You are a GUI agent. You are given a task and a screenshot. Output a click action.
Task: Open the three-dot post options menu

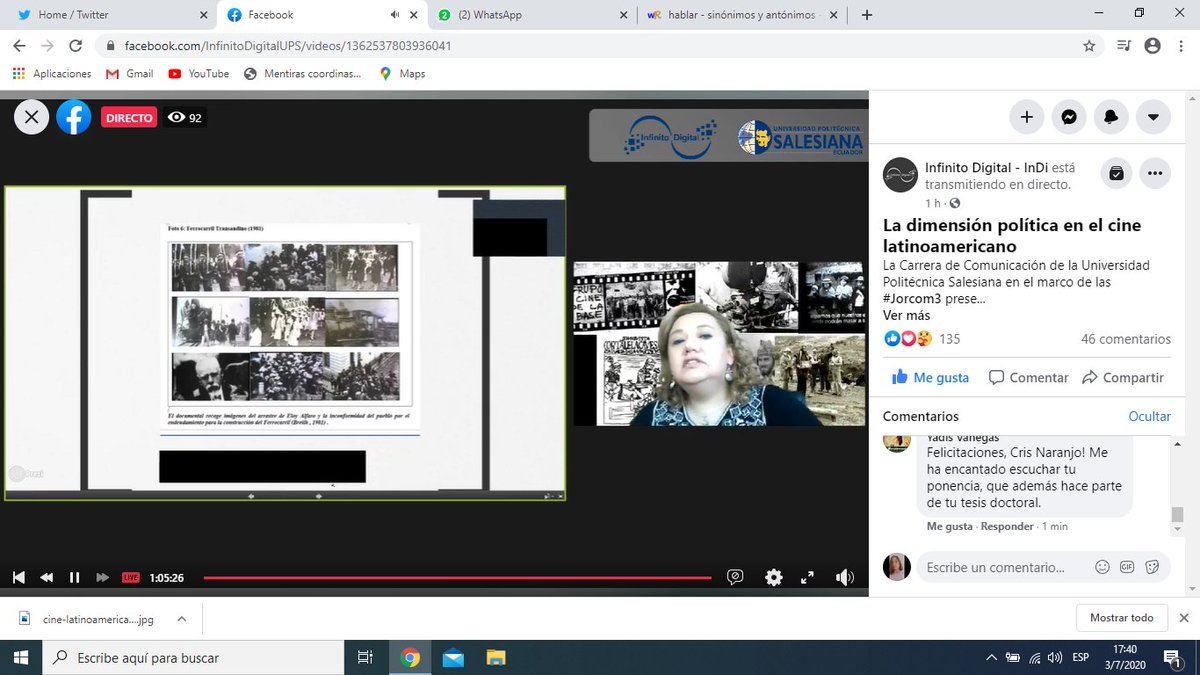pyautogui.click(x=1155, y=174)
